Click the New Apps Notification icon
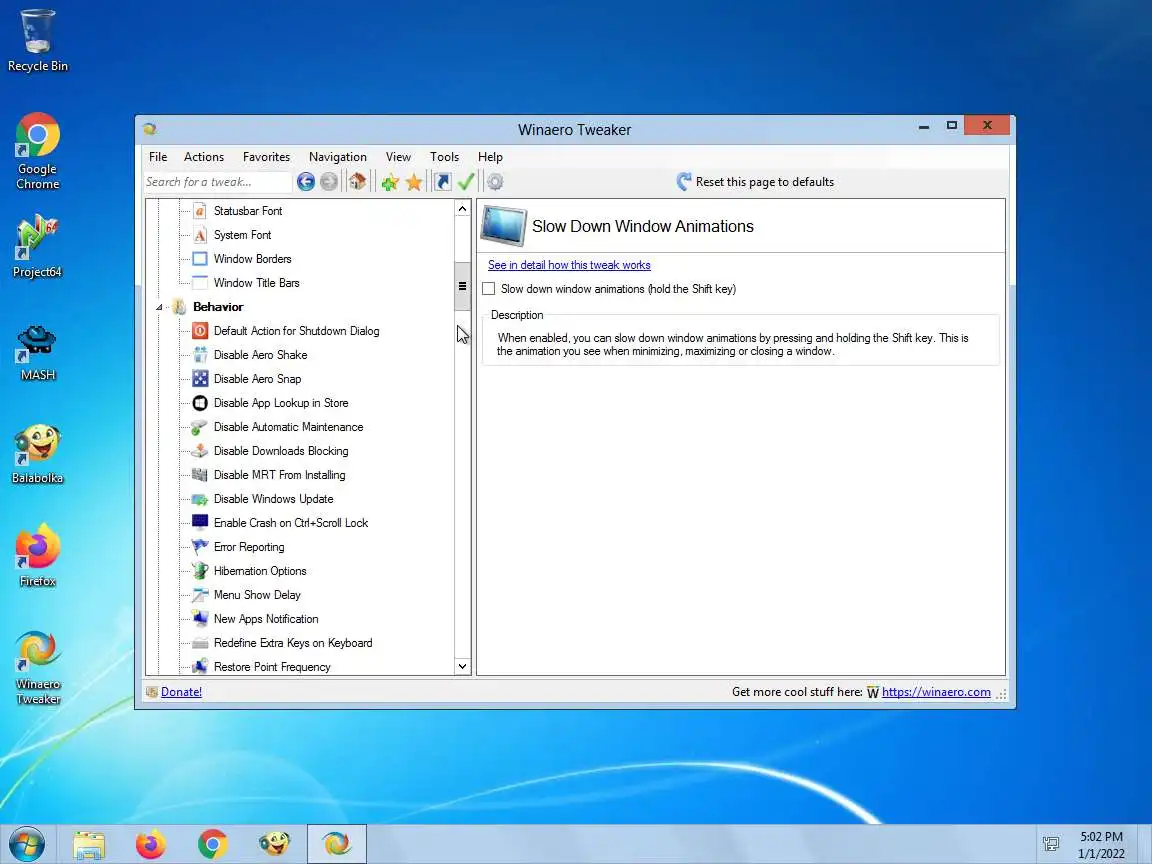Viewport: 1152px width, 864px height. [200, 619]
